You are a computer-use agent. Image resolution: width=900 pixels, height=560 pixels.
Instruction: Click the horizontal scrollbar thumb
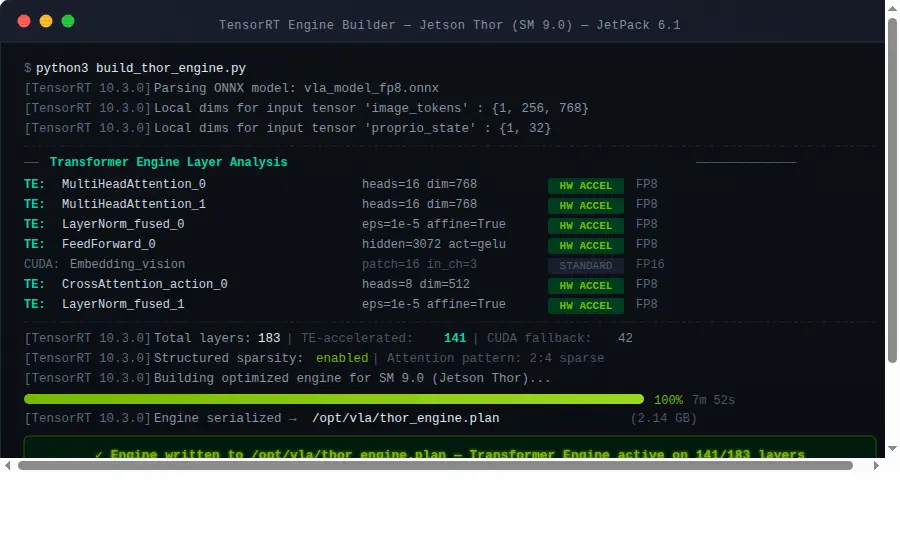(435, 465)
